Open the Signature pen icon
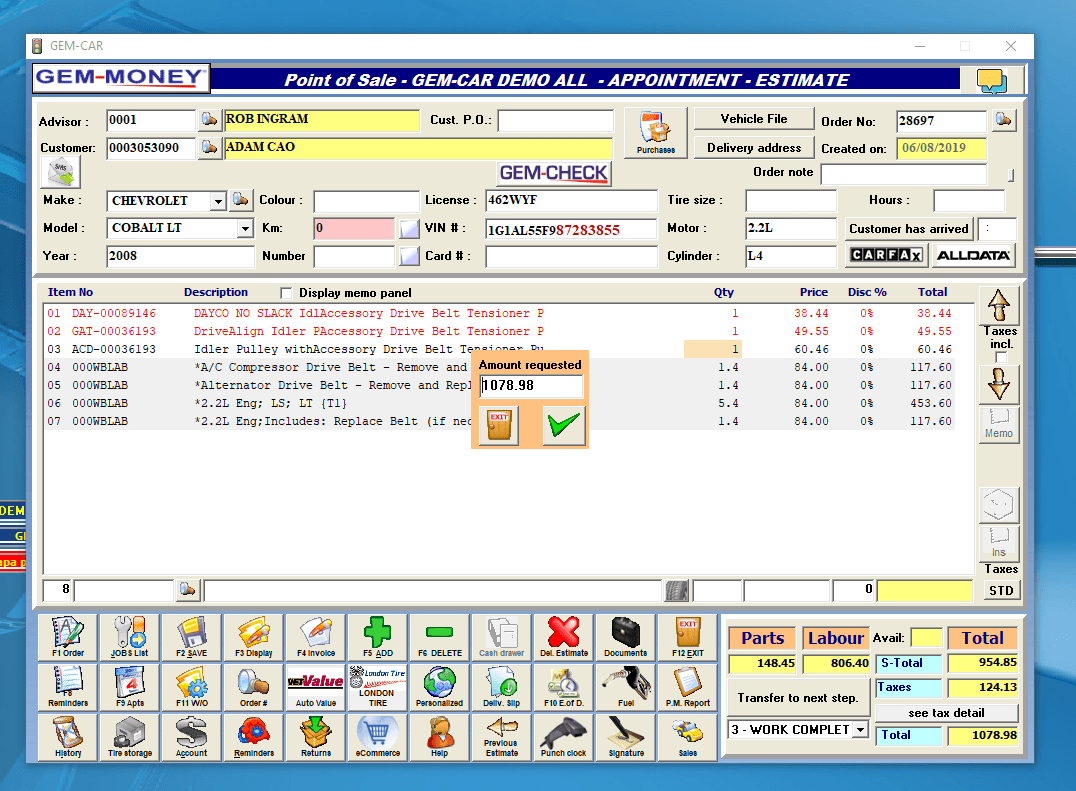 [625, 737]
